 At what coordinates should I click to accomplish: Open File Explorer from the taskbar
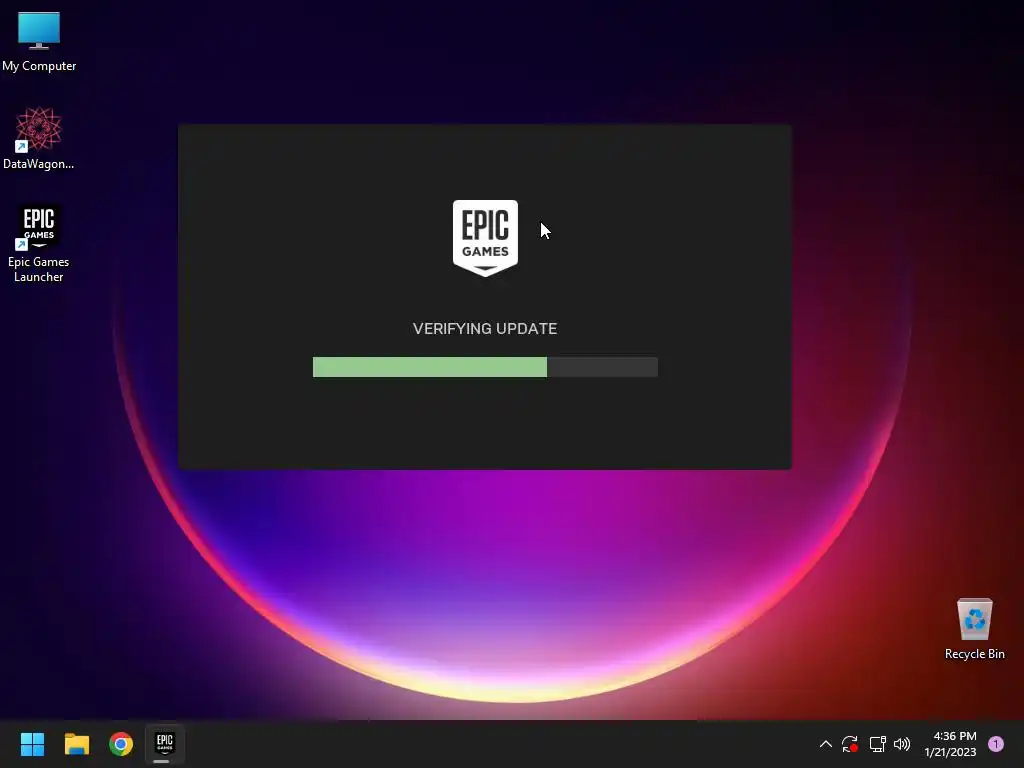[76, 744]
